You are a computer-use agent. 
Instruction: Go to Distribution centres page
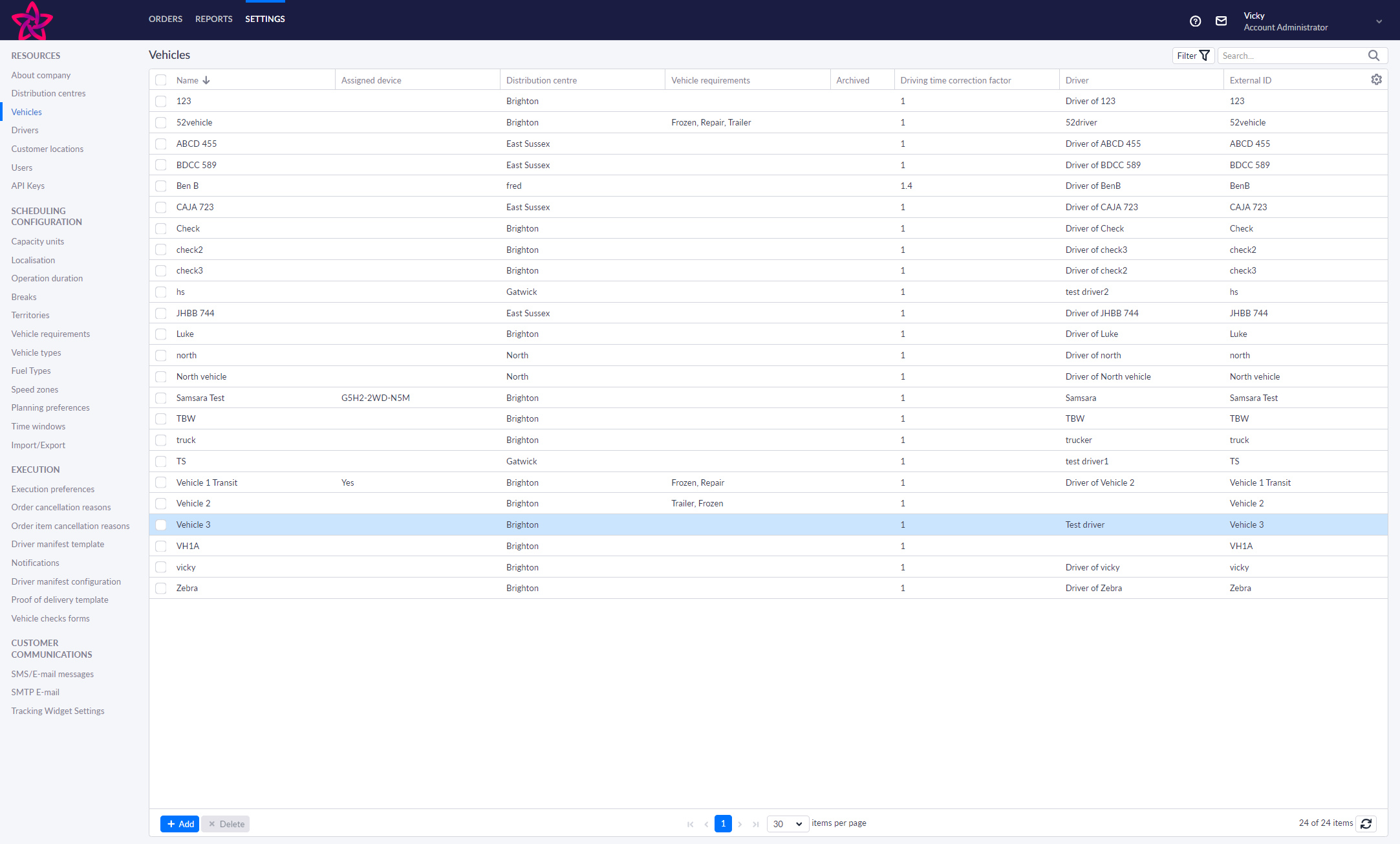click(48, 93)
